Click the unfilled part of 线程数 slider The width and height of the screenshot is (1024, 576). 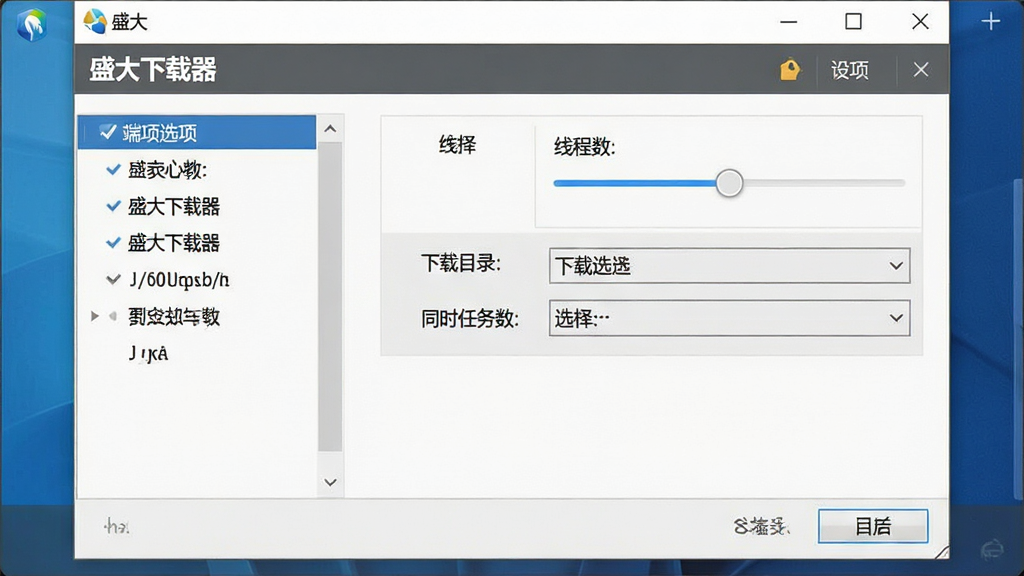824,184
